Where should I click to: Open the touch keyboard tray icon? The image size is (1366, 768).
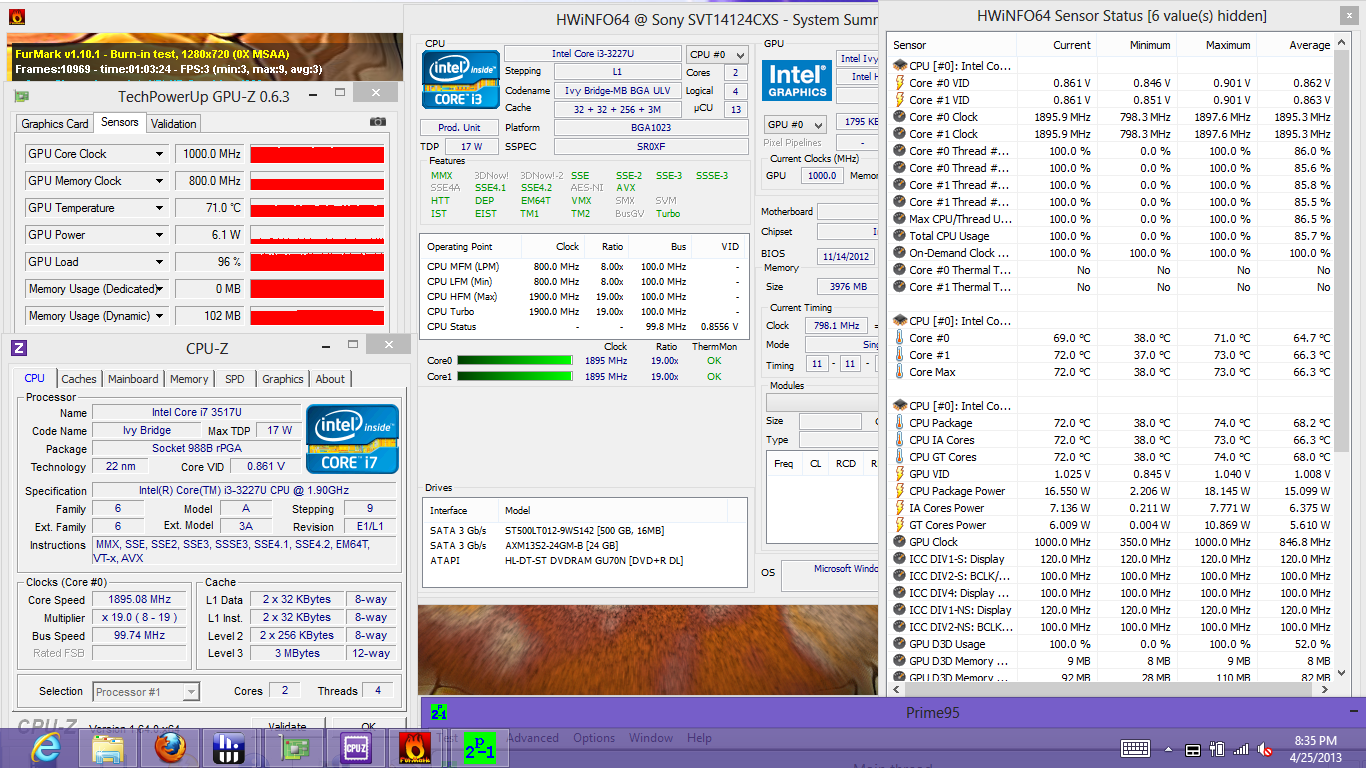1135,748
